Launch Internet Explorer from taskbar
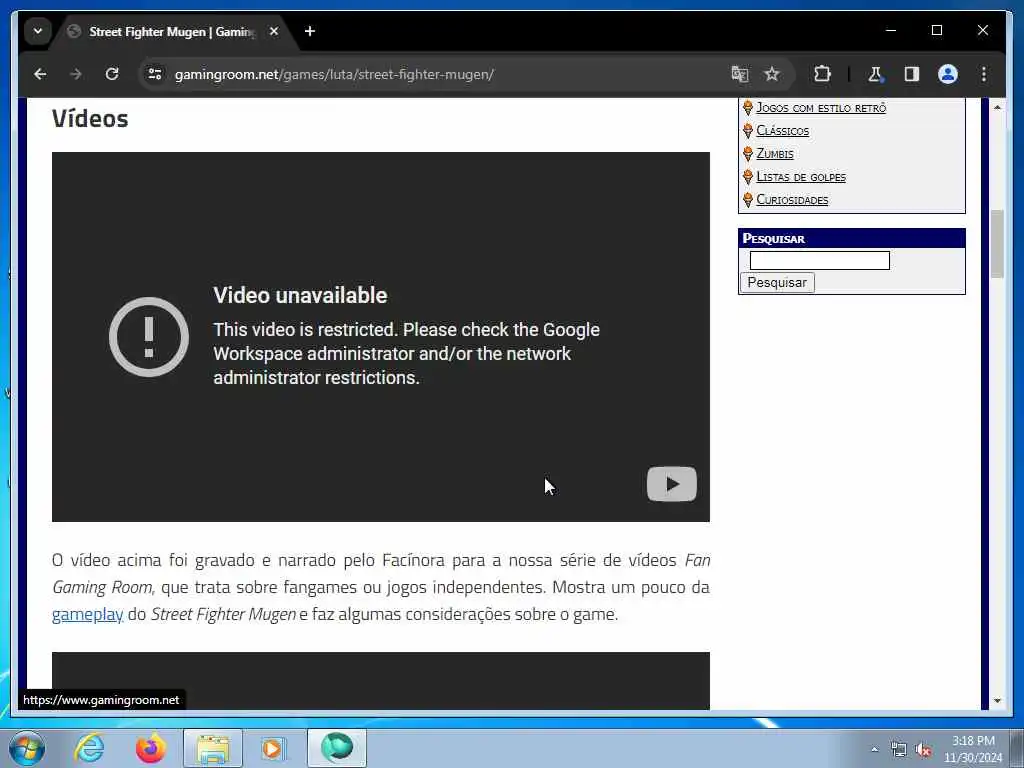Image resolution: width=1024 pixels, height=768 pixels. tap(89, 748)
